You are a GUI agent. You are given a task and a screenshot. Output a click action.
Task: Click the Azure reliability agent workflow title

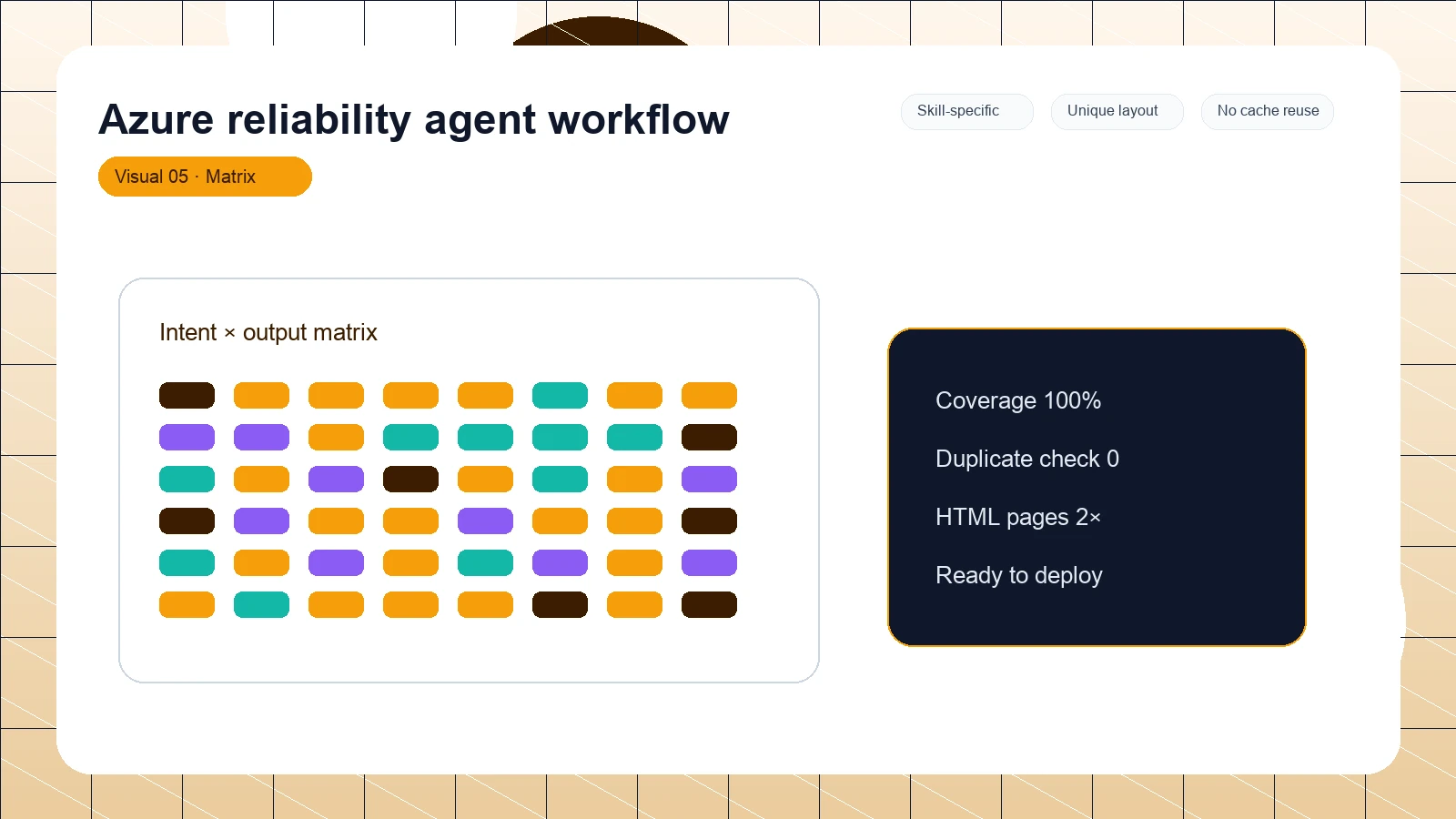tap(414, 119)
